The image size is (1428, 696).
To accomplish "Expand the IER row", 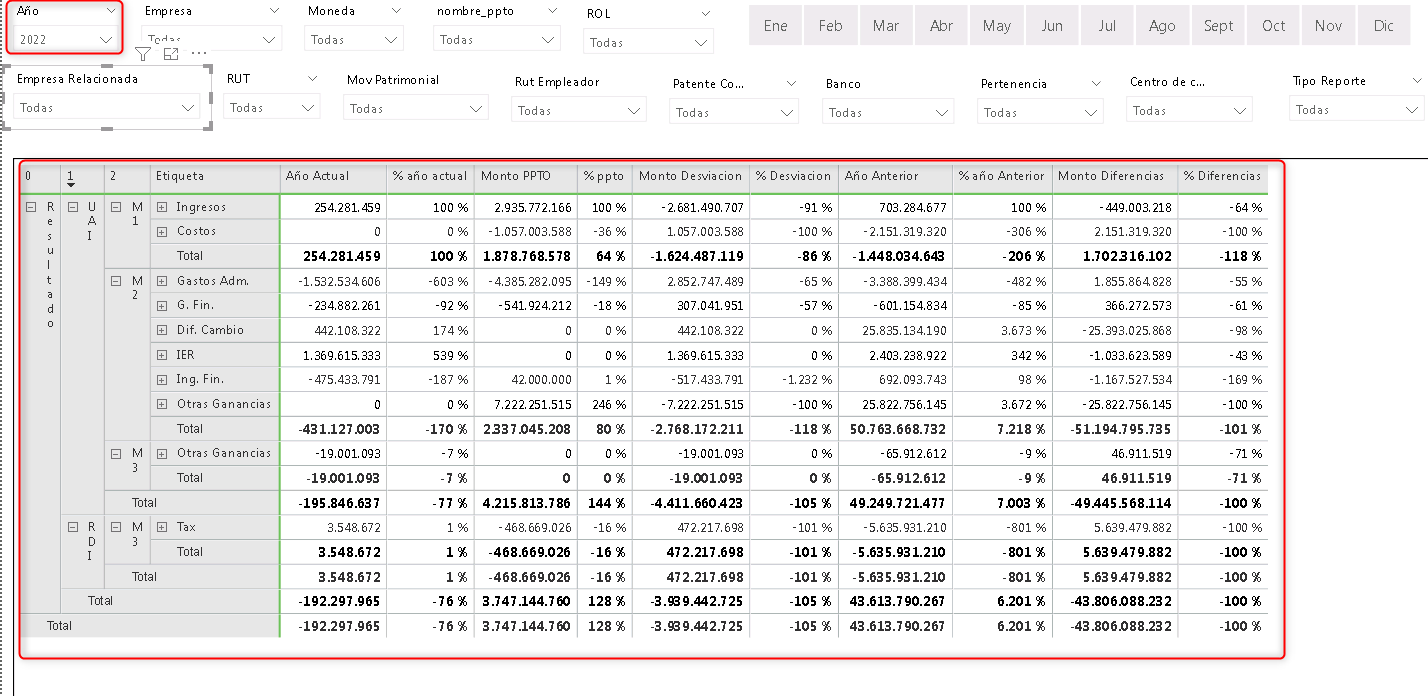I will pos(162,355).
